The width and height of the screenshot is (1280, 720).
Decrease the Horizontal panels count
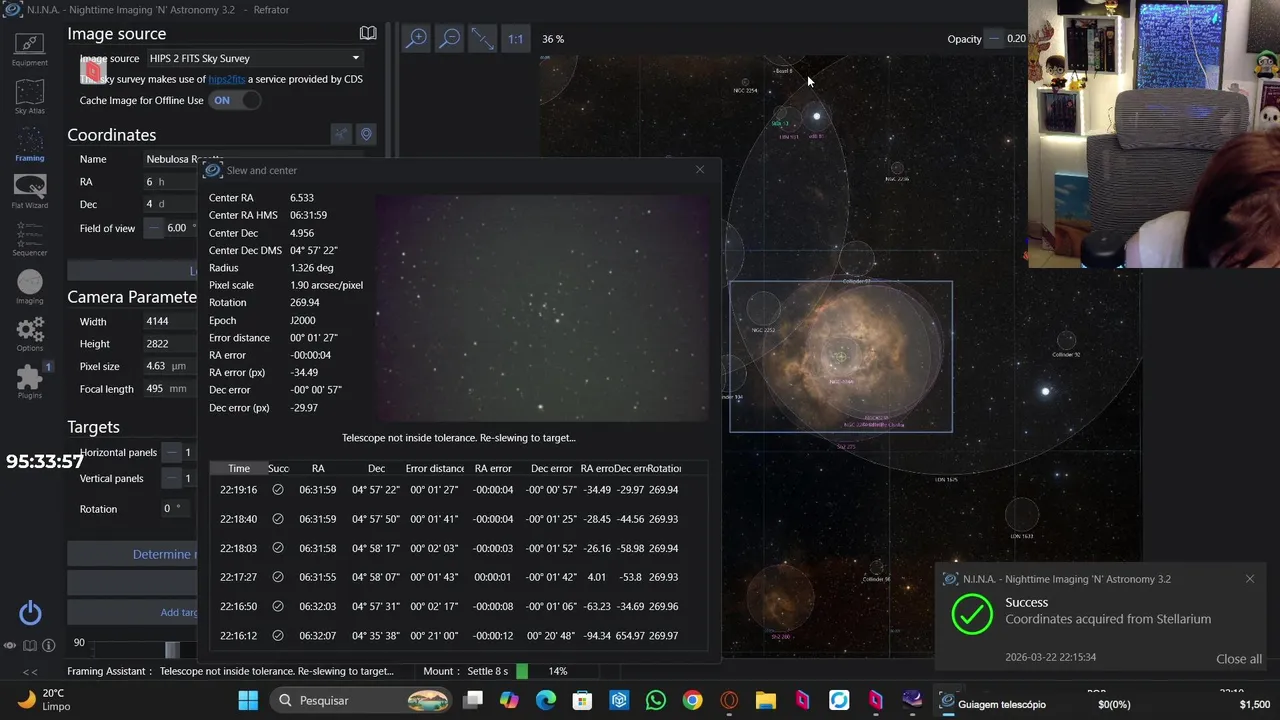(x=172, y=452)
